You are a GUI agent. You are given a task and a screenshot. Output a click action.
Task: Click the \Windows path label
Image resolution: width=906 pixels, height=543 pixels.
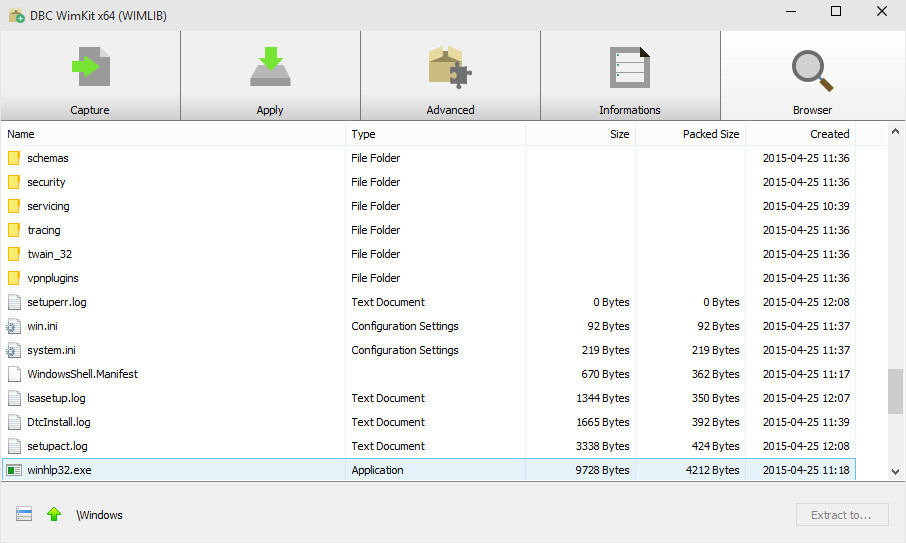(99, 515)
